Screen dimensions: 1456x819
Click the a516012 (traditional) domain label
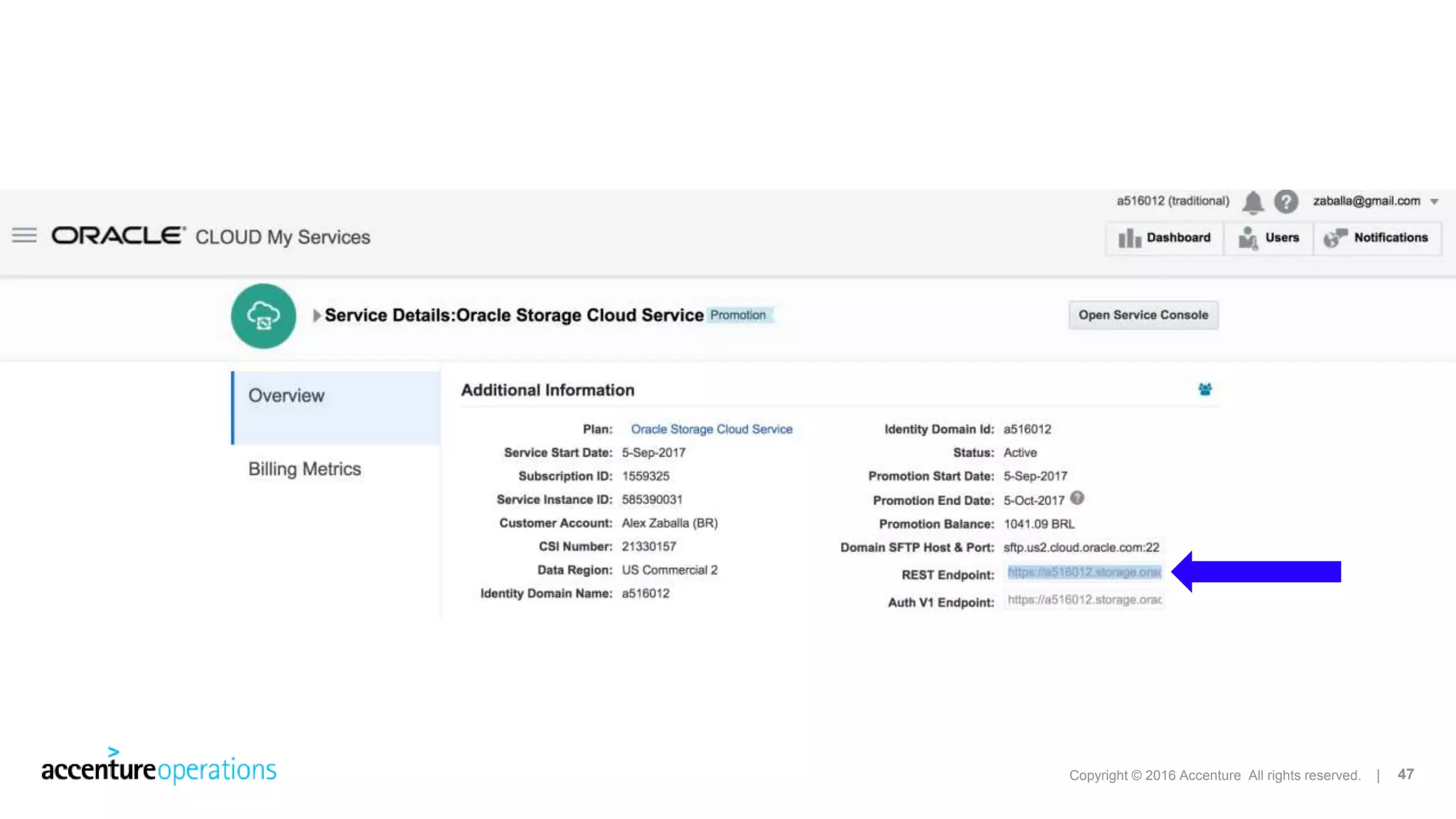coord(1172,201)
